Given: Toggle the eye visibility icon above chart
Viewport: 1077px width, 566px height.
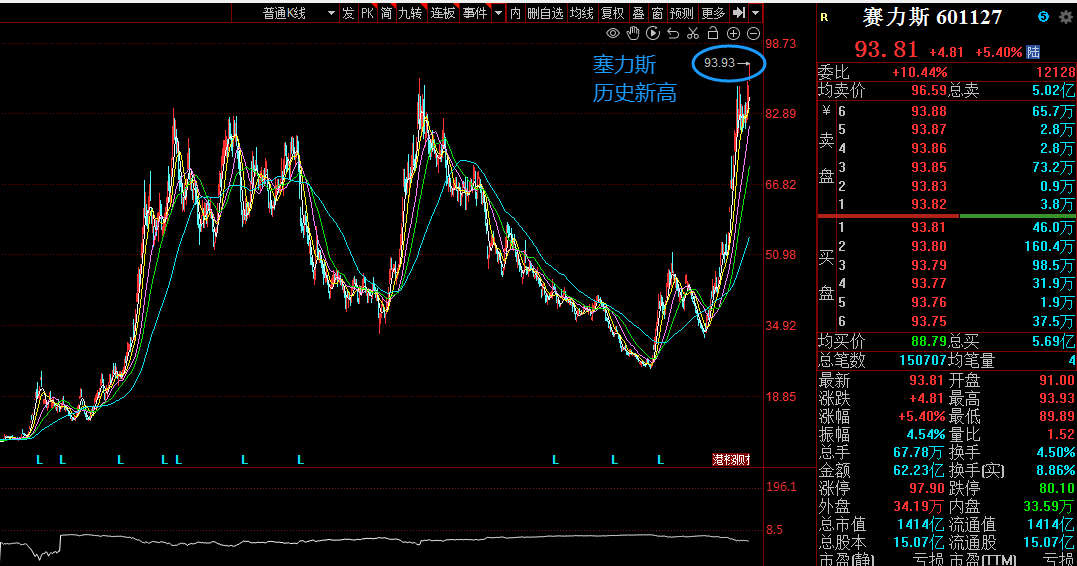Looking at the screenshot, I should point(613,33).
